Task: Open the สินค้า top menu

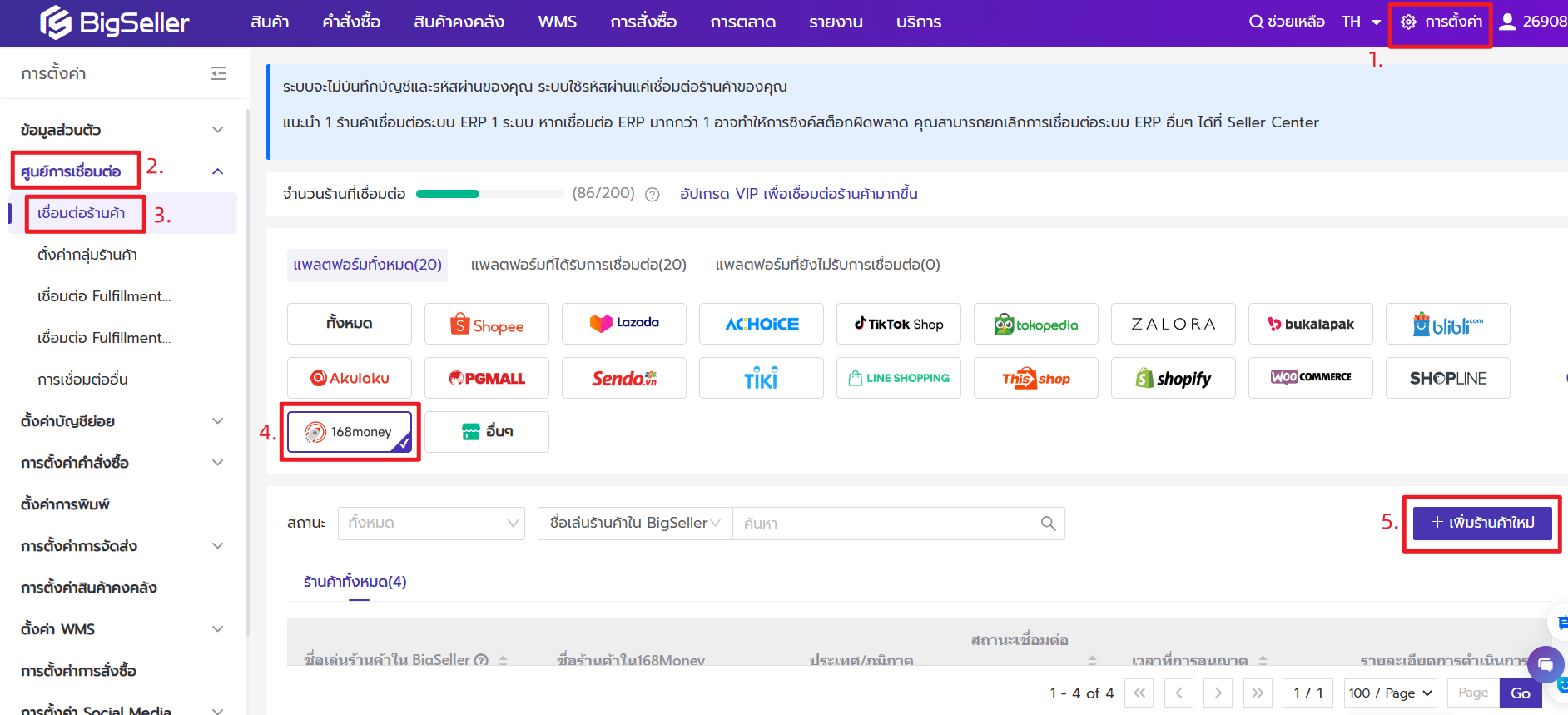Action: [270, 22]
